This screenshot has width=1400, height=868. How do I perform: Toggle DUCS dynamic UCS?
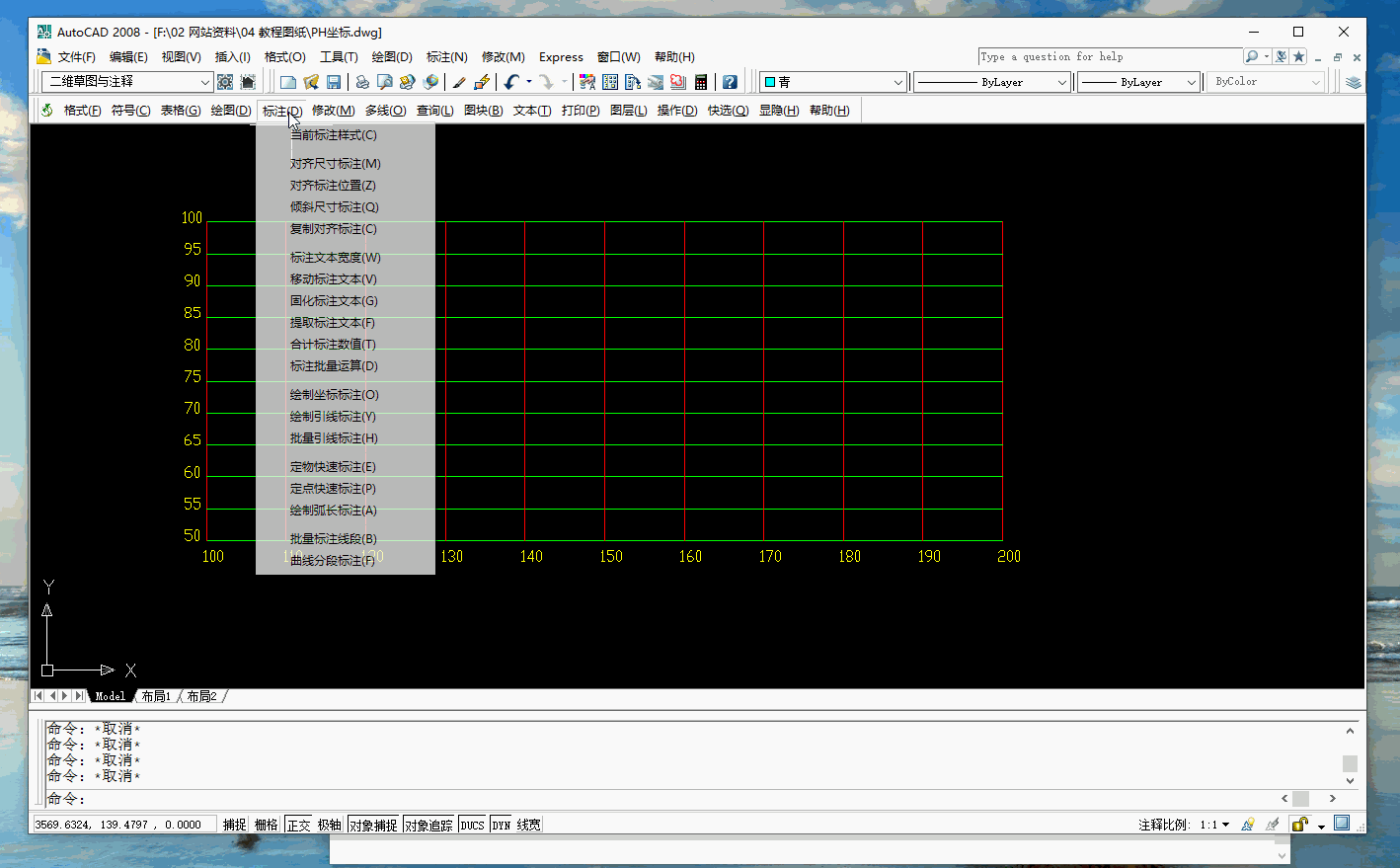point(473,825)
